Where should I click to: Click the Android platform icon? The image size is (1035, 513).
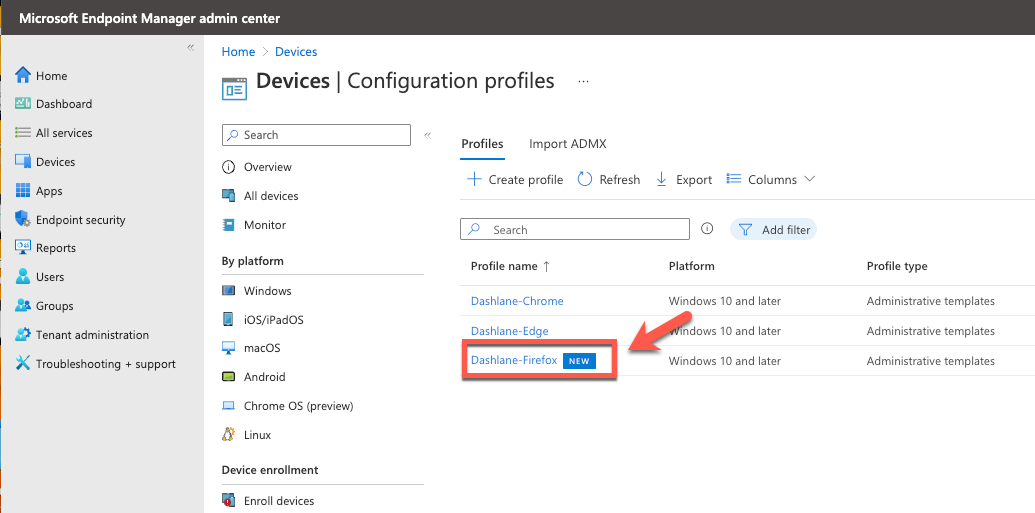[x=228, y=377]
